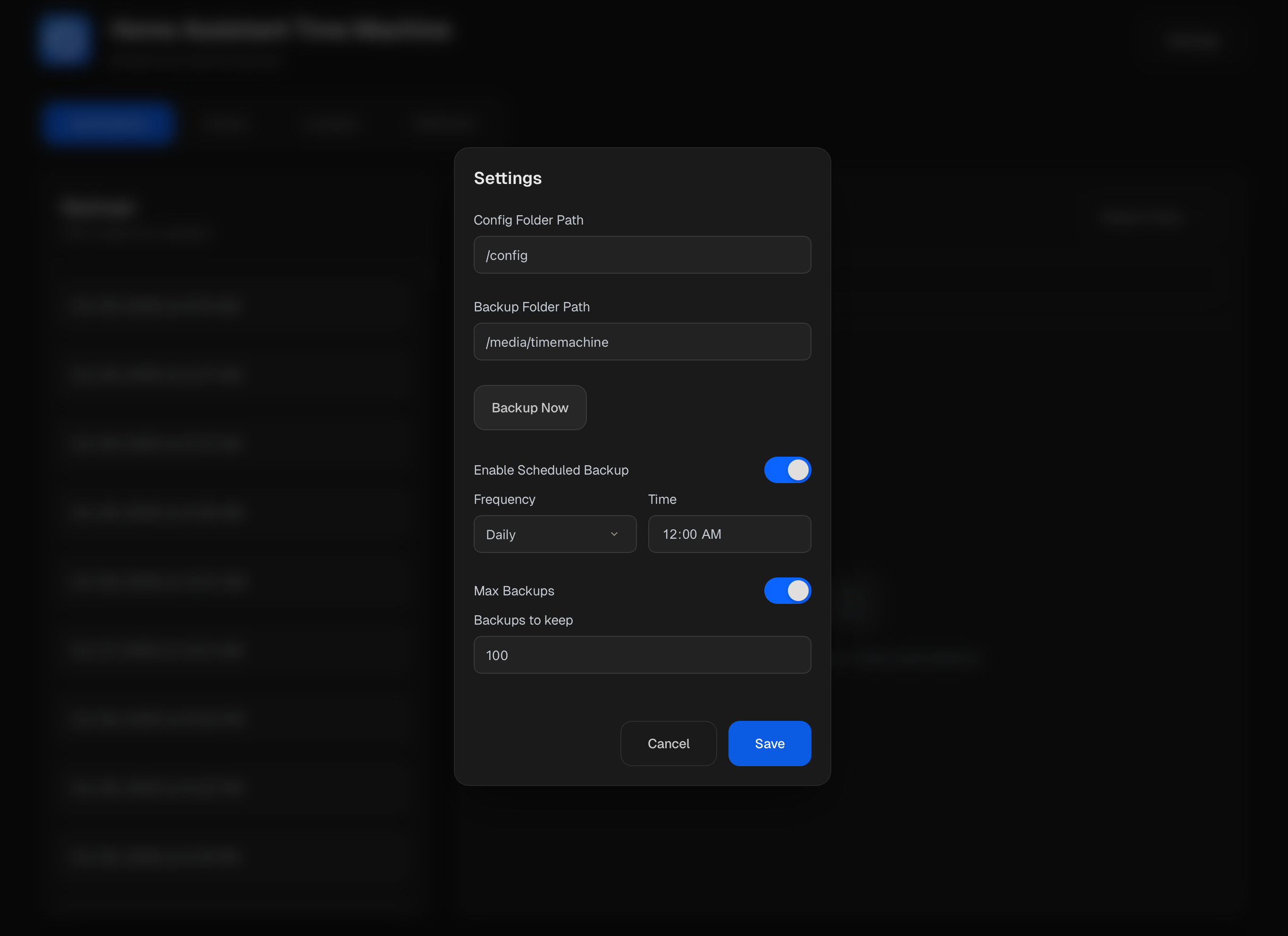Screen dimensions: 1288x936
Task: Click the Backups to keep field showing 100
Action: pos(642,655)
